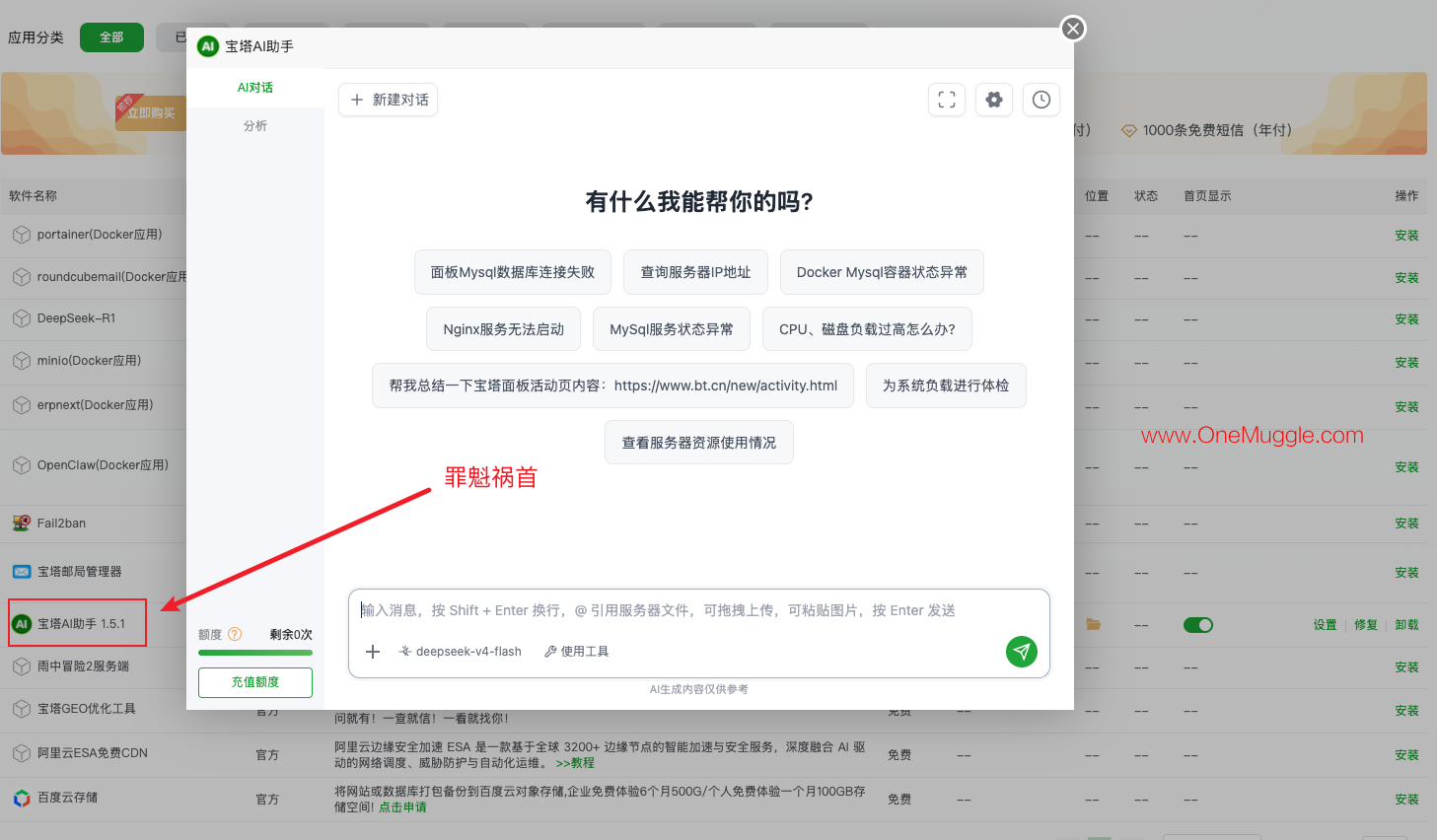The image size is (1437, 840).
Task: Click the 阿里云ESA免费CDN package icon
Action: 22,753
